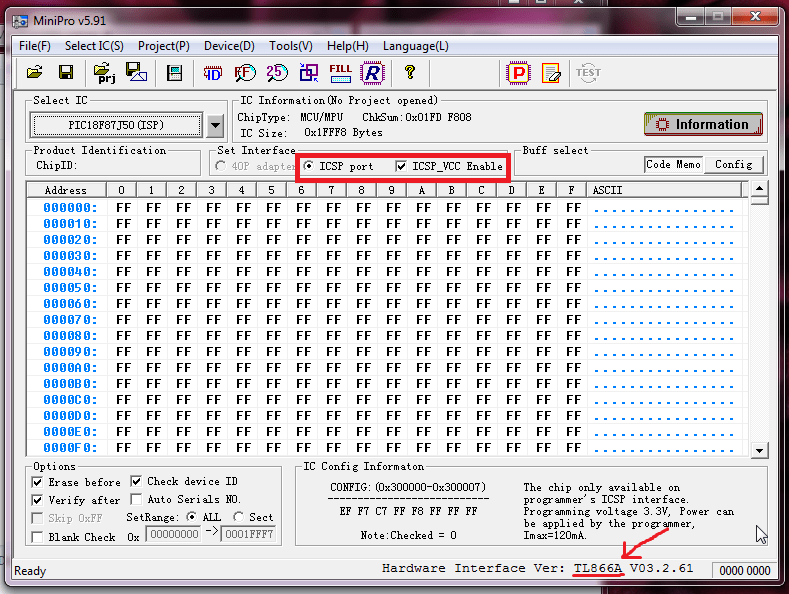The image size is (789, 594).
Task: Choose the Sect range radio button
Action: 238,517
